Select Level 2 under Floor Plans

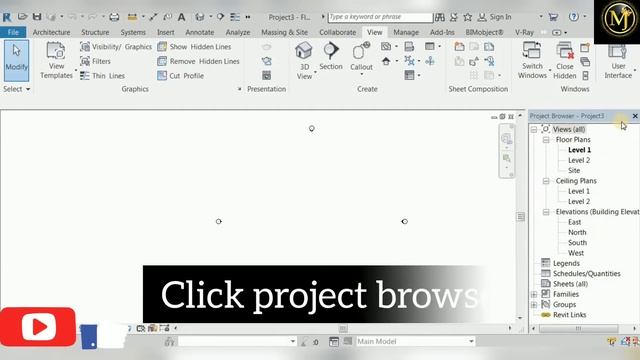coord(579,160)
